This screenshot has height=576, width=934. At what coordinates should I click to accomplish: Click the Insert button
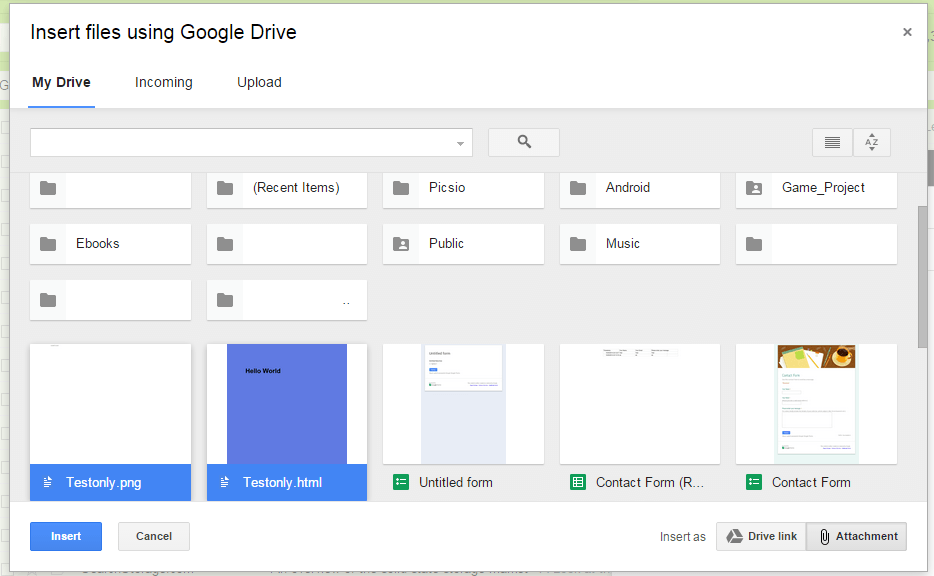[65, 536]
